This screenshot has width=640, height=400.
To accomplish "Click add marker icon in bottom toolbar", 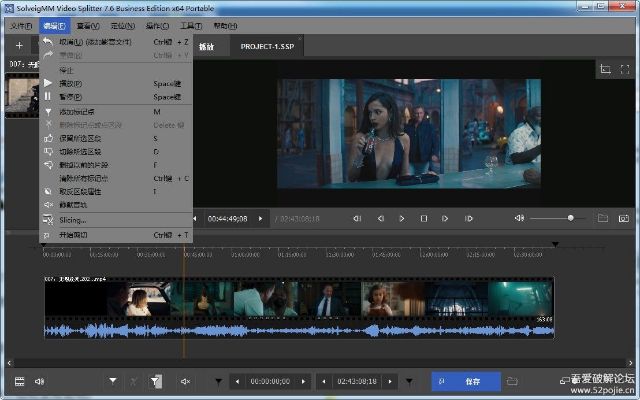I will (x=113, y=381).
